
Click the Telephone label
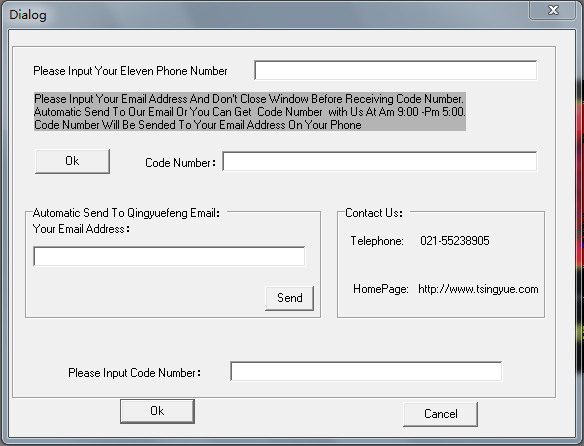click(x=377, y=241)
